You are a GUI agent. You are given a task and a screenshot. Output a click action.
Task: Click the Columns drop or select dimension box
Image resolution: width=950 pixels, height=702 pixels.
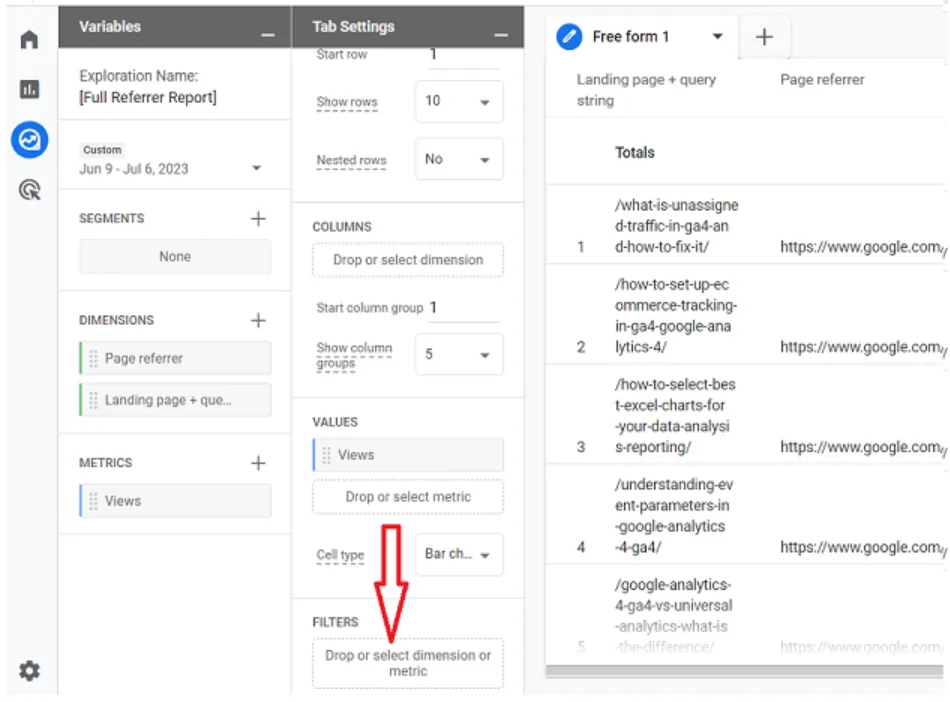pos(408,260)
